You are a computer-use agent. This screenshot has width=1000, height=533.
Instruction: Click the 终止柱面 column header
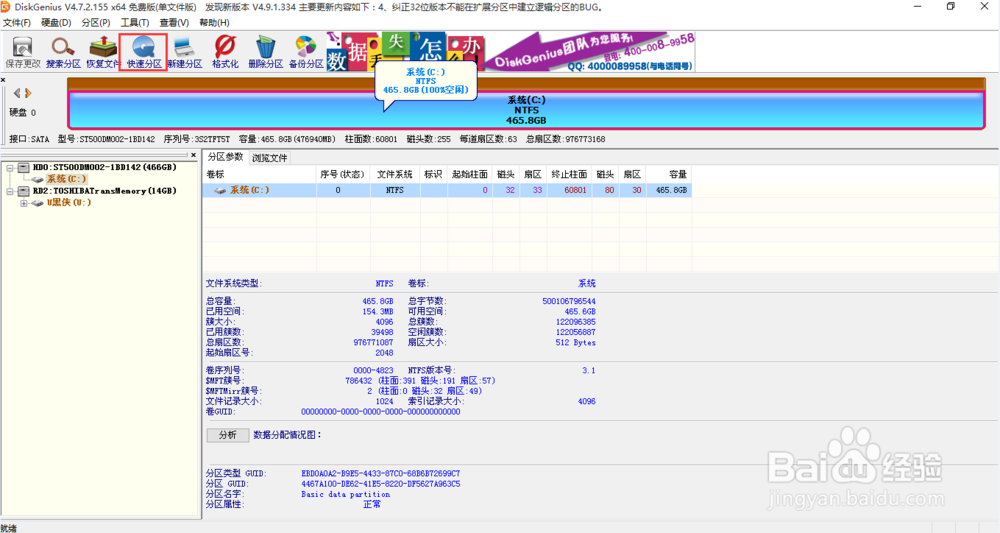[570, 174]
